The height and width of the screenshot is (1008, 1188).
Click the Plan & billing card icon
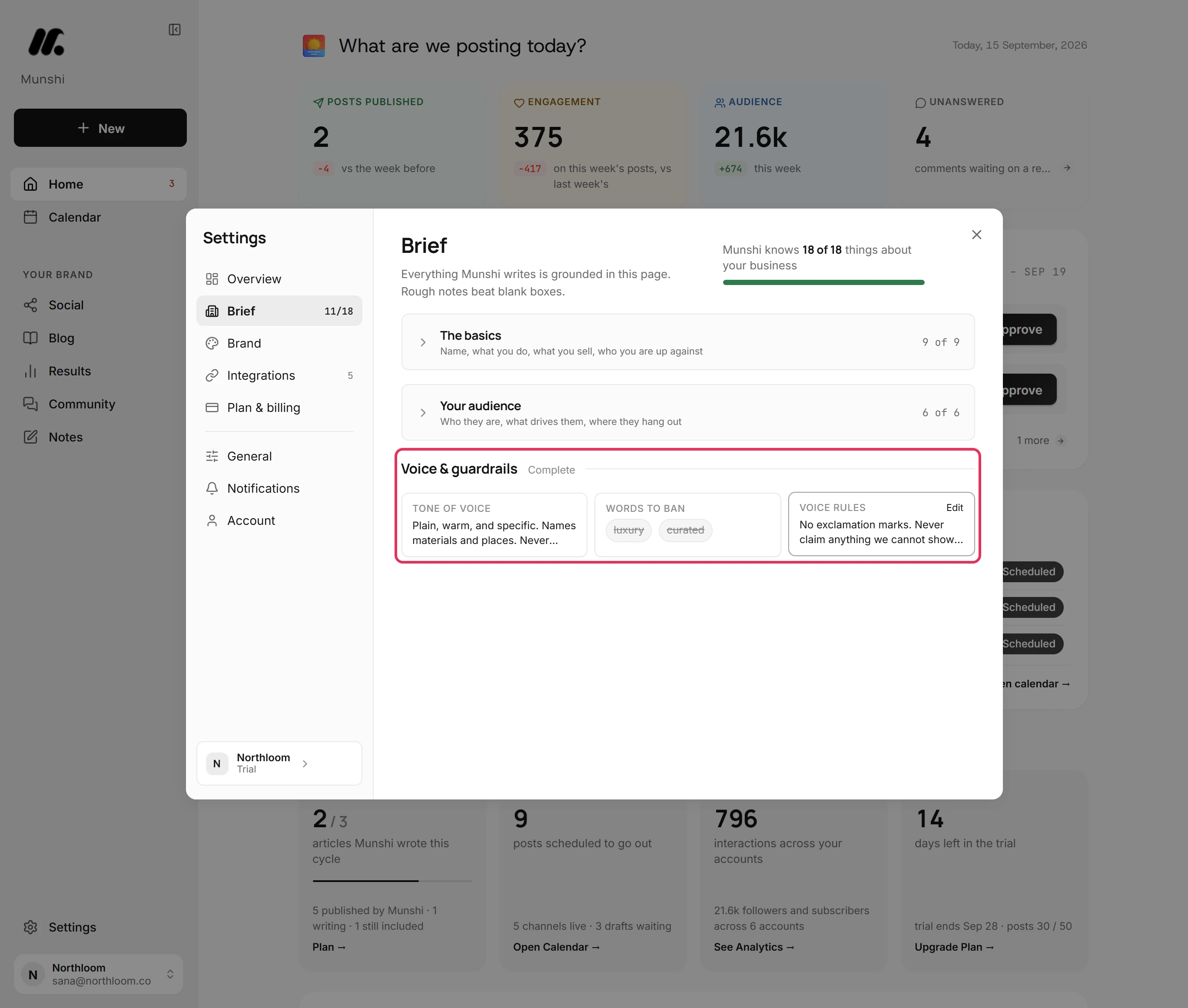tap(212, 408)
